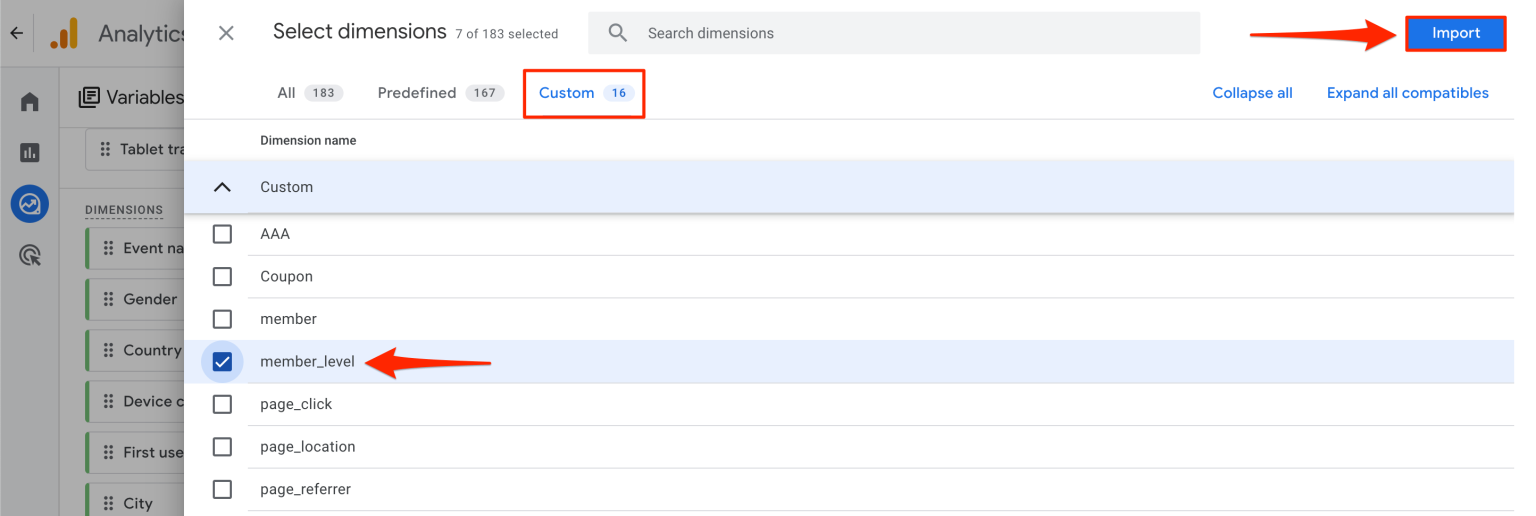Open the Explore sidebar icon
The height and width of the screenshot is (516, 1536).
(x=29, y=204)
